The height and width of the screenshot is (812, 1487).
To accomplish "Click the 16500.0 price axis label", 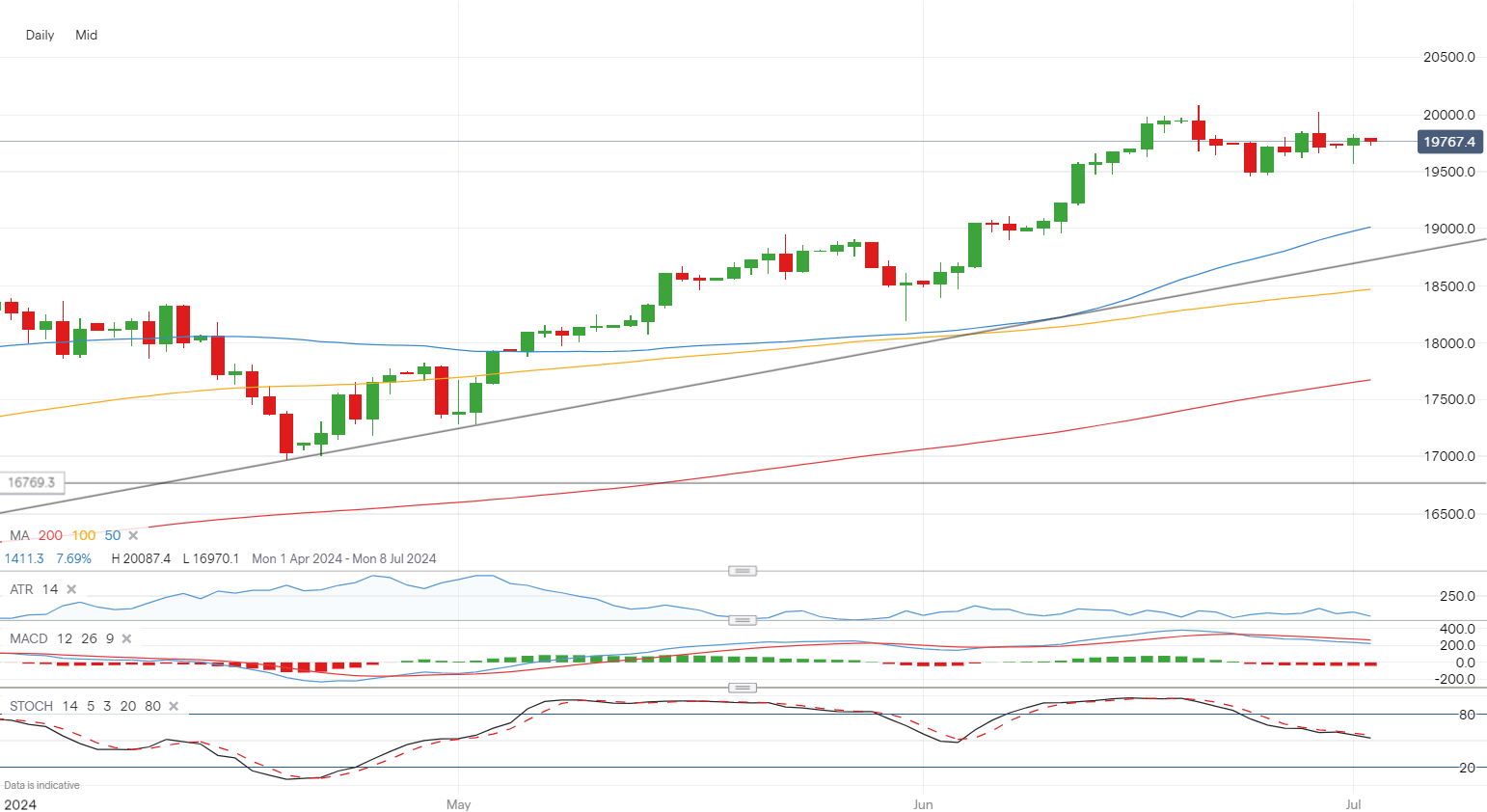I will 1449,514.
